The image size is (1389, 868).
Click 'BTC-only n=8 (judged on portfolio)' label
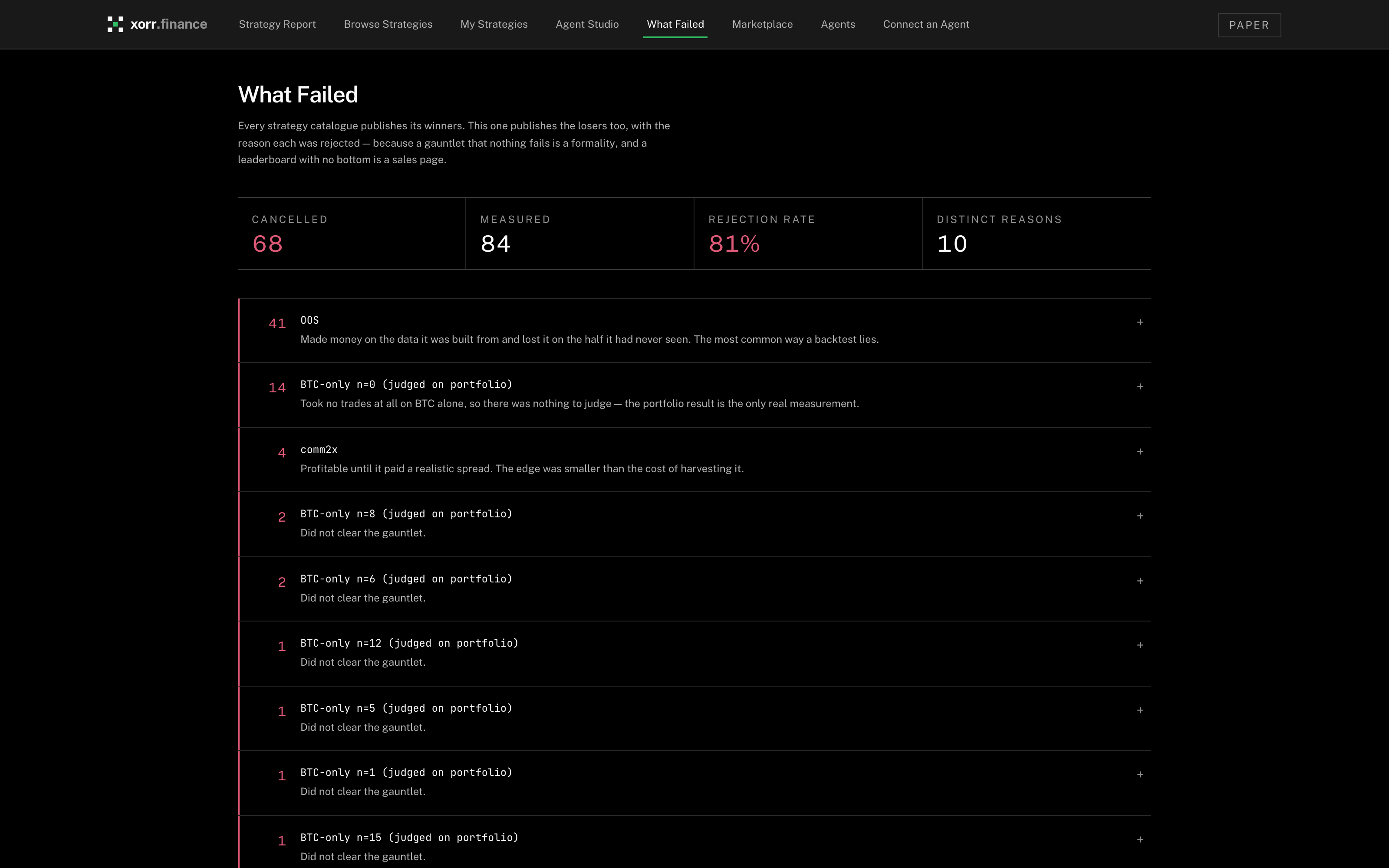pos(406,514)
